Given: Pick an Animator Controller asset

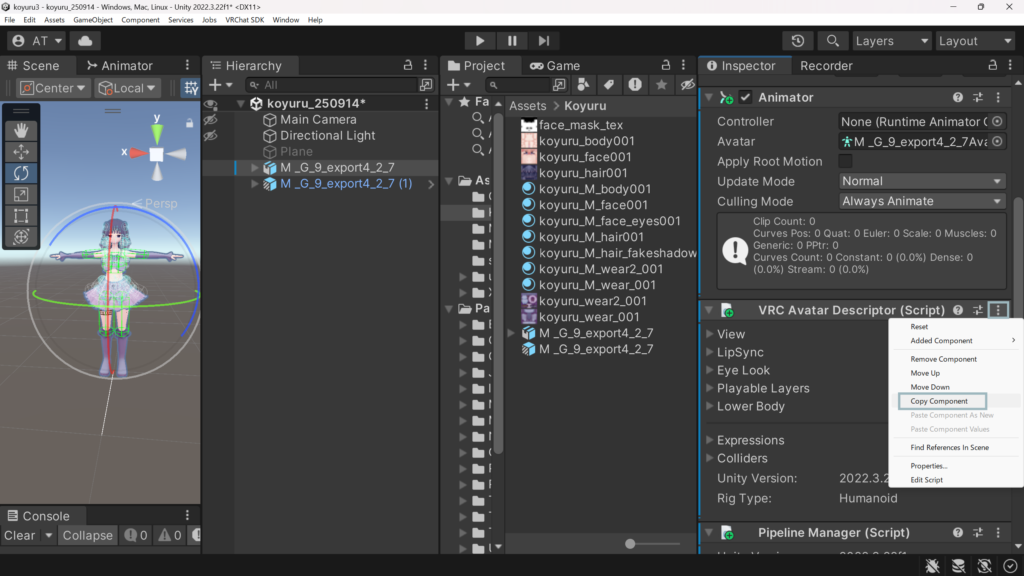Looking at the screenshot, I should coord(997,121).
